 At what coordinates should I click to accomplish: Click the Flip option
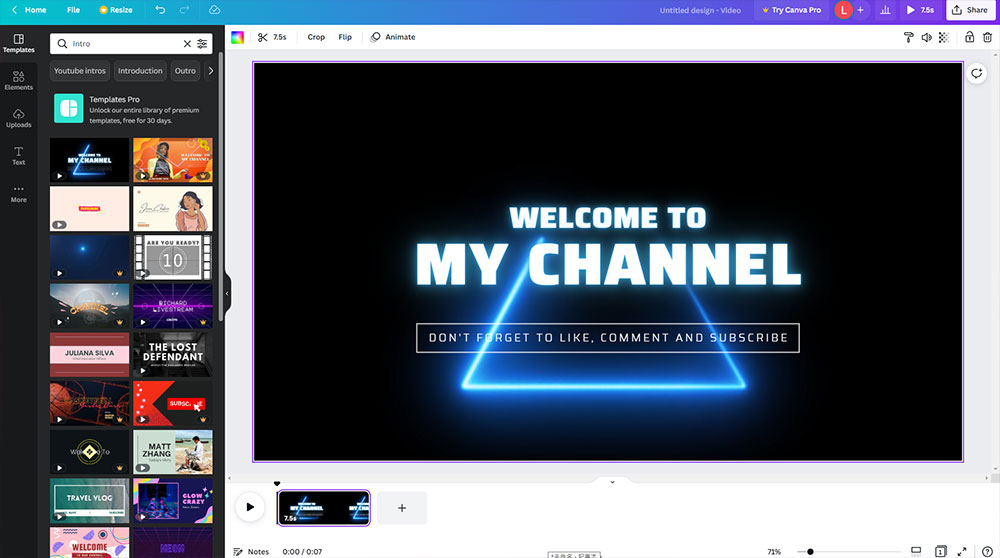click(345, 37)
